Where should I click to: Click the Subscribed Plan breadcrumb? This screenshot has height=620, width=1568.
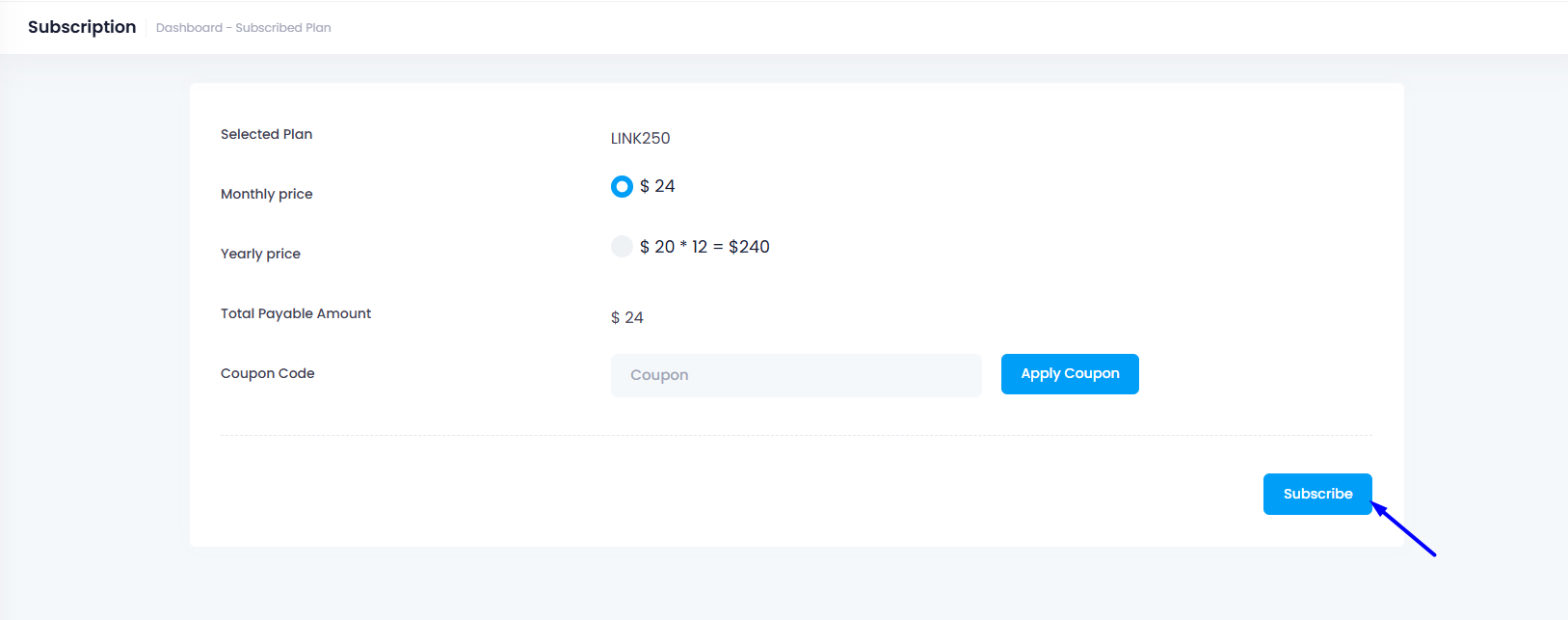(x=283, y=28)
